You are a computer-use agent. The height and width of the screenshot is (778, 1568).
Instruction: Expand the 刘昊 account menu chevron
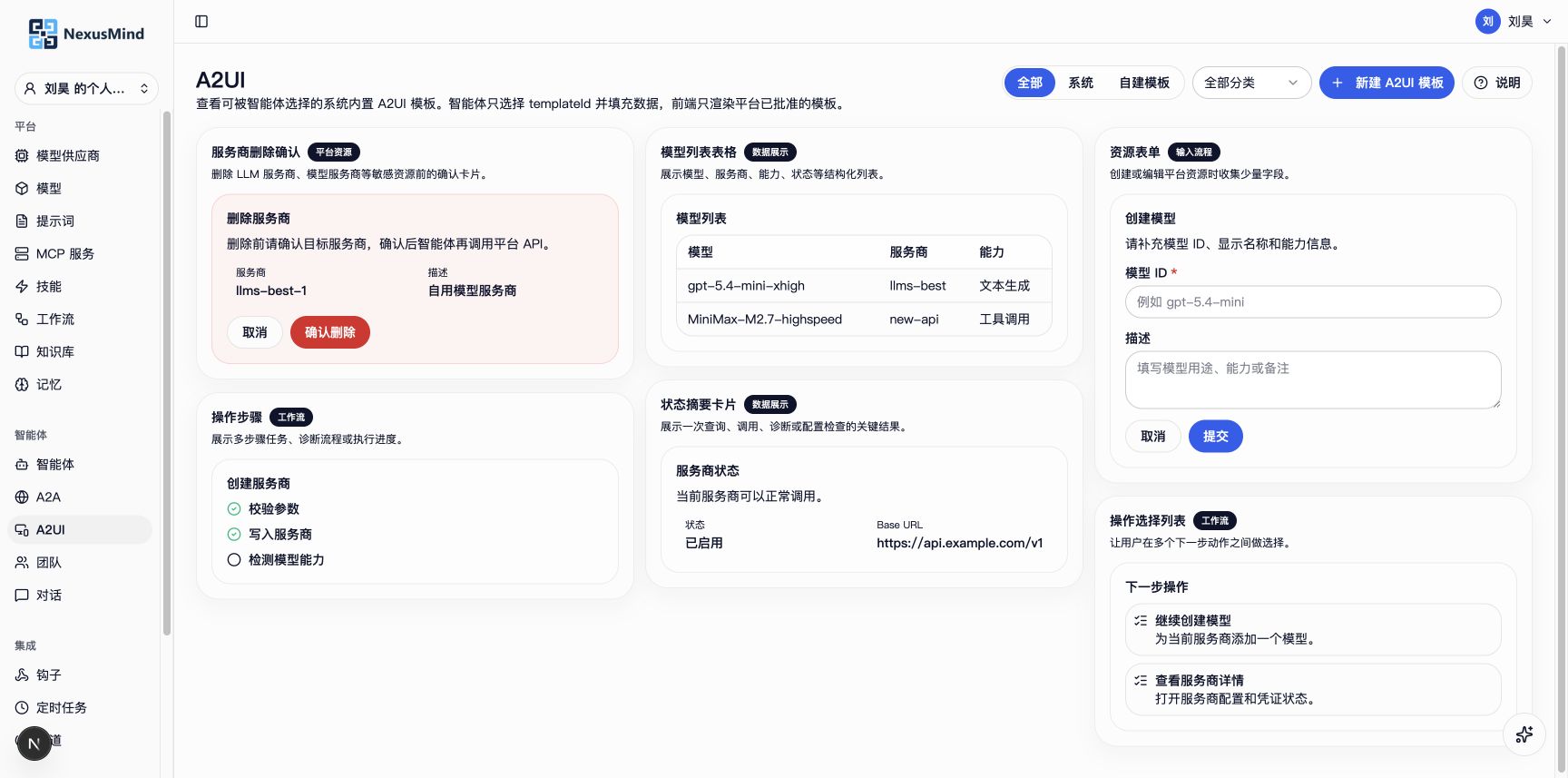1547,21
